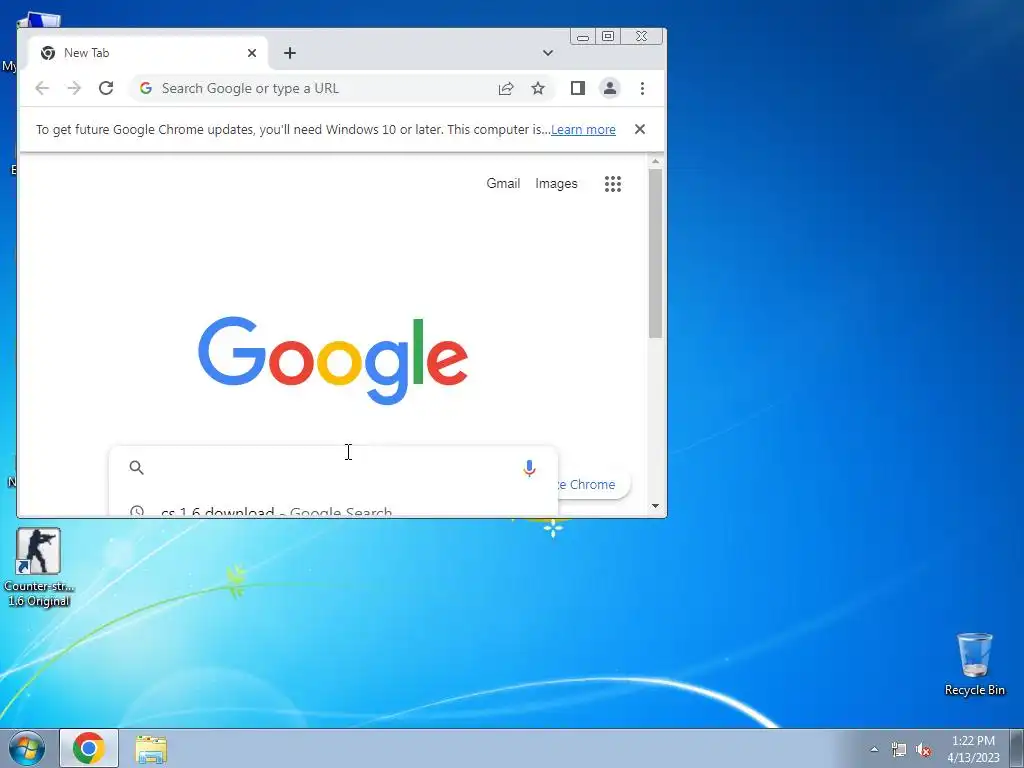The height and width of the screenshot is (768, 1024).
Task: Close the New Tab tab
Action: (252, 53)
